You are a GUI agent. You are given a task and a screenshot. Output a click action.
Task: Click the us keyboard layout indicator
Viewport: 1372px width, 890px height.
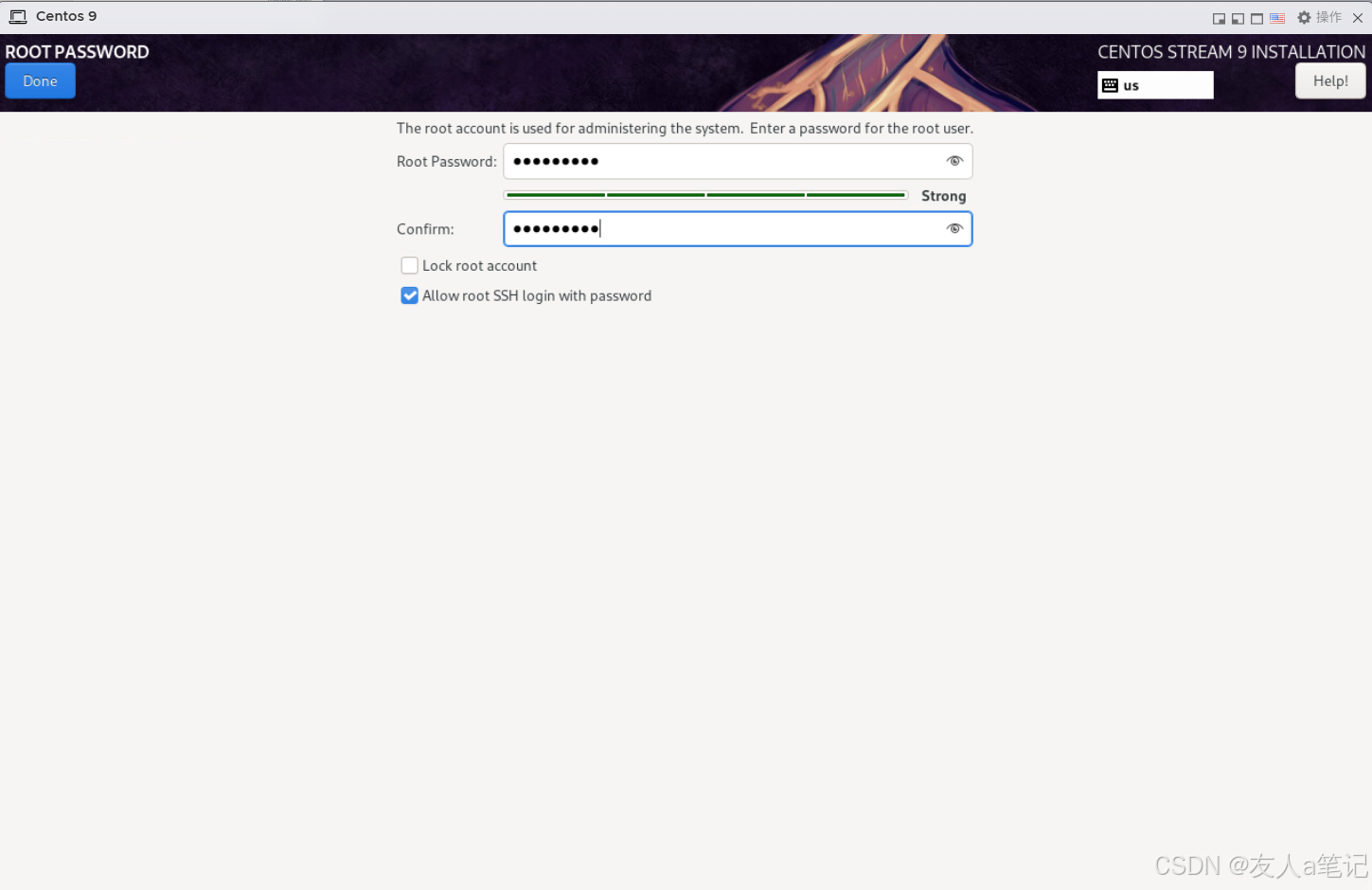click(1155, 85)
